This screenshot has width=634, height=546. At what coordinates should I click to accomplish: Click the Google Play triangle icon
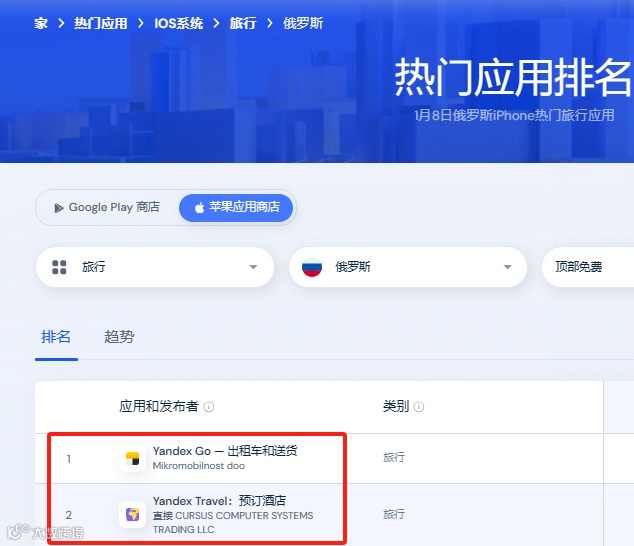tap(59, 208)
